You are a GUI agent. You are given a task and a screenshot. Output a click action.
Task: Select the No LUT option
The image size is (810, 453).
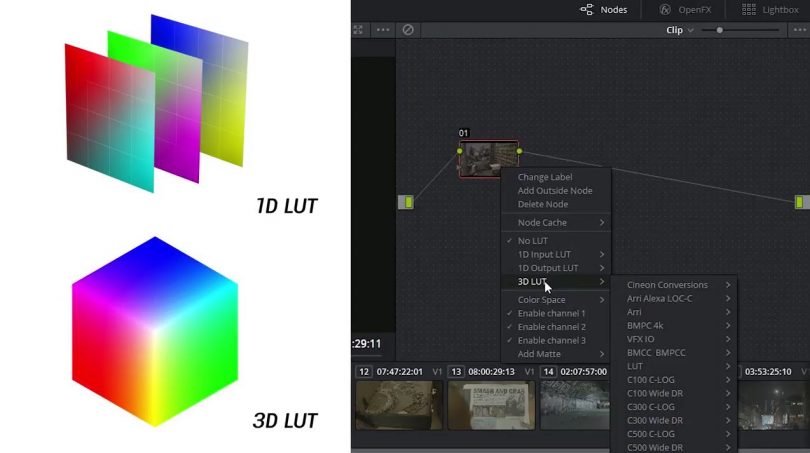532,241
